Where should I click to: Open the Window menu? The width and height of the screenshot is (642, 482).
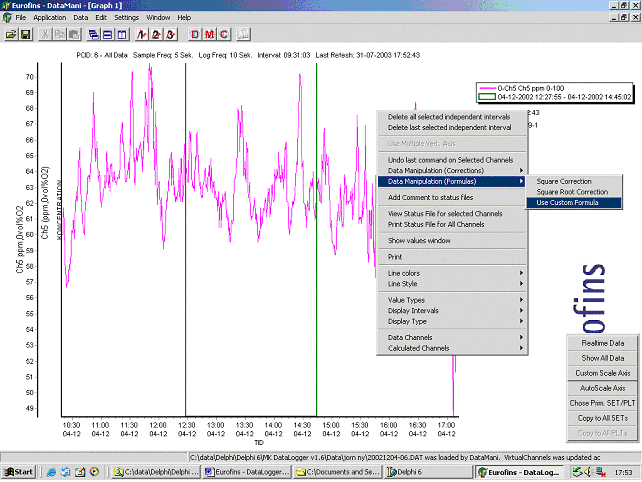pos(158,18)
